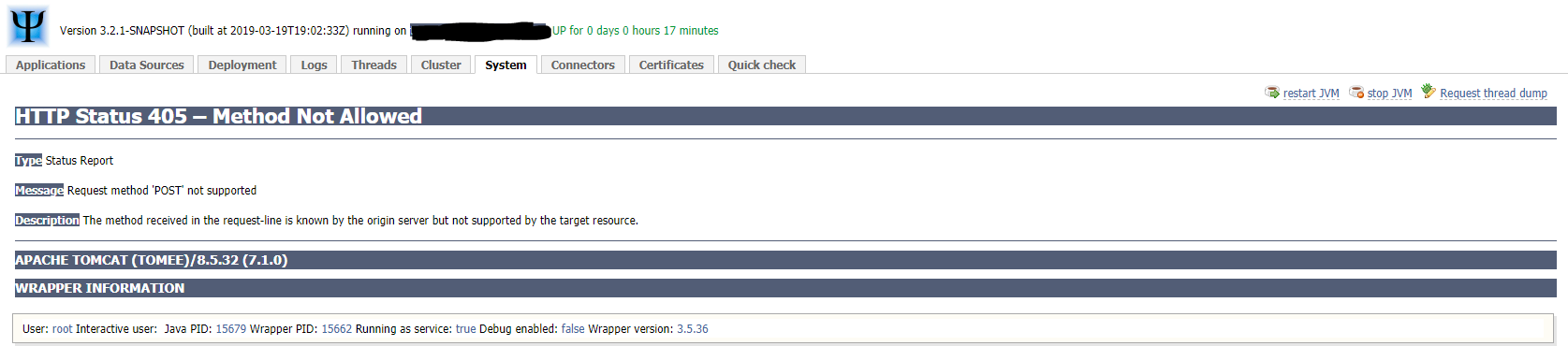Select the System tab
Viewport: 1568px width, 346px height.
pyautogui.click(x=506, y=65)
